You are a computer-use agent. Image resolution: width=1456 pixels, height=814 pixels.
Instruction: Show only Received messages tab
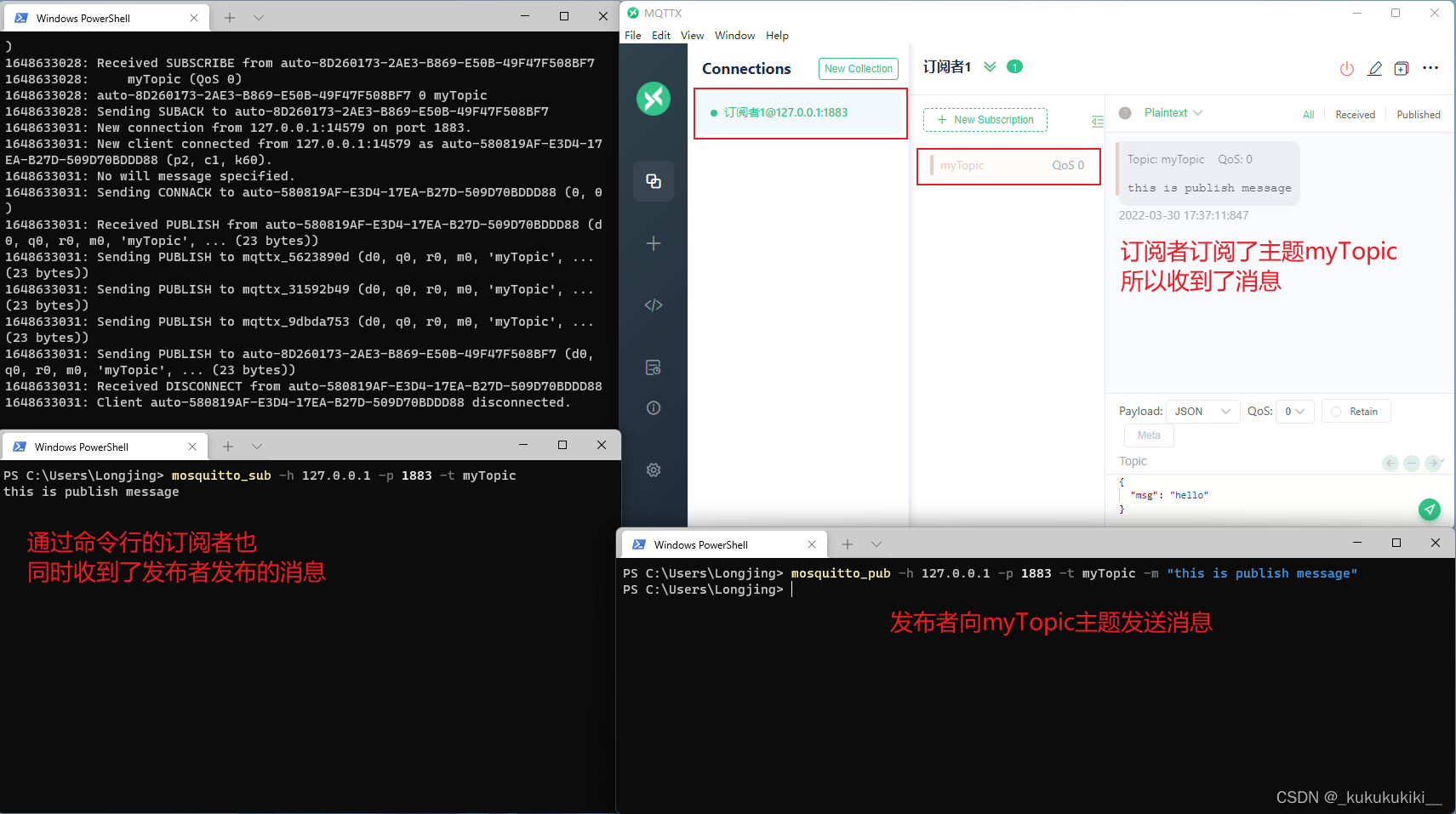click(1355, 115)
